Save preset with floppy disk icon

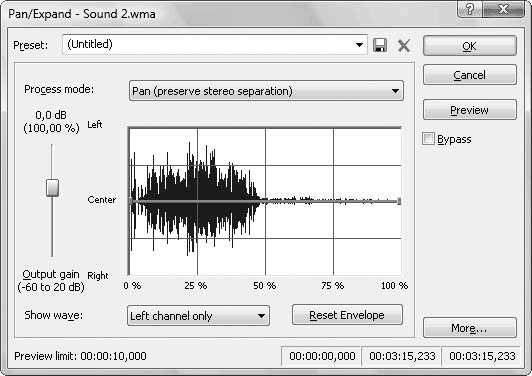[380, 45]
